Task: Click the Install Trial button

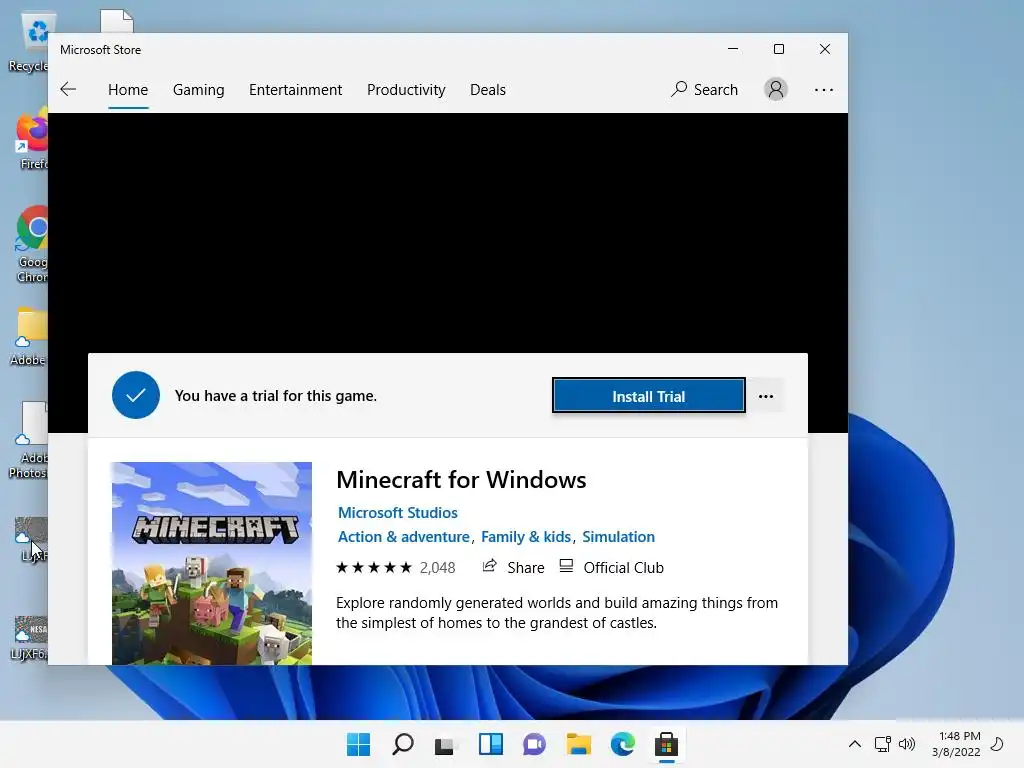Action: [648, 396]
